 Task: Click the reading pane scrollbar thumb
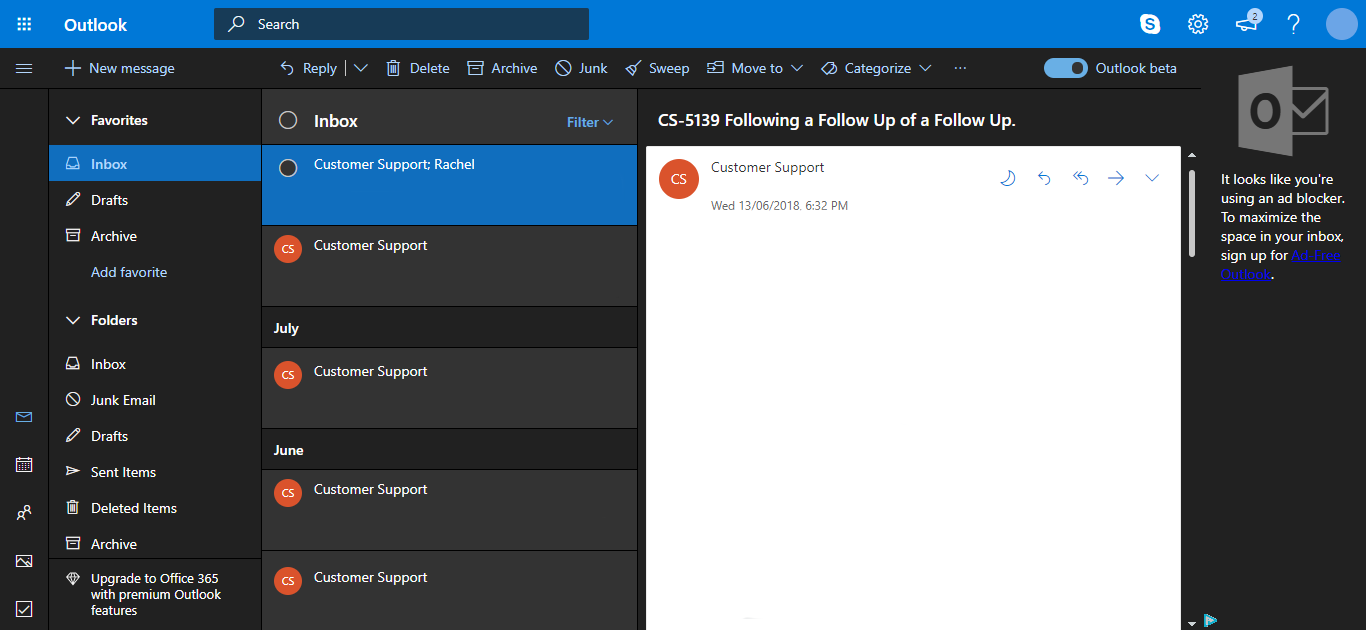(x=1191, y=214)
